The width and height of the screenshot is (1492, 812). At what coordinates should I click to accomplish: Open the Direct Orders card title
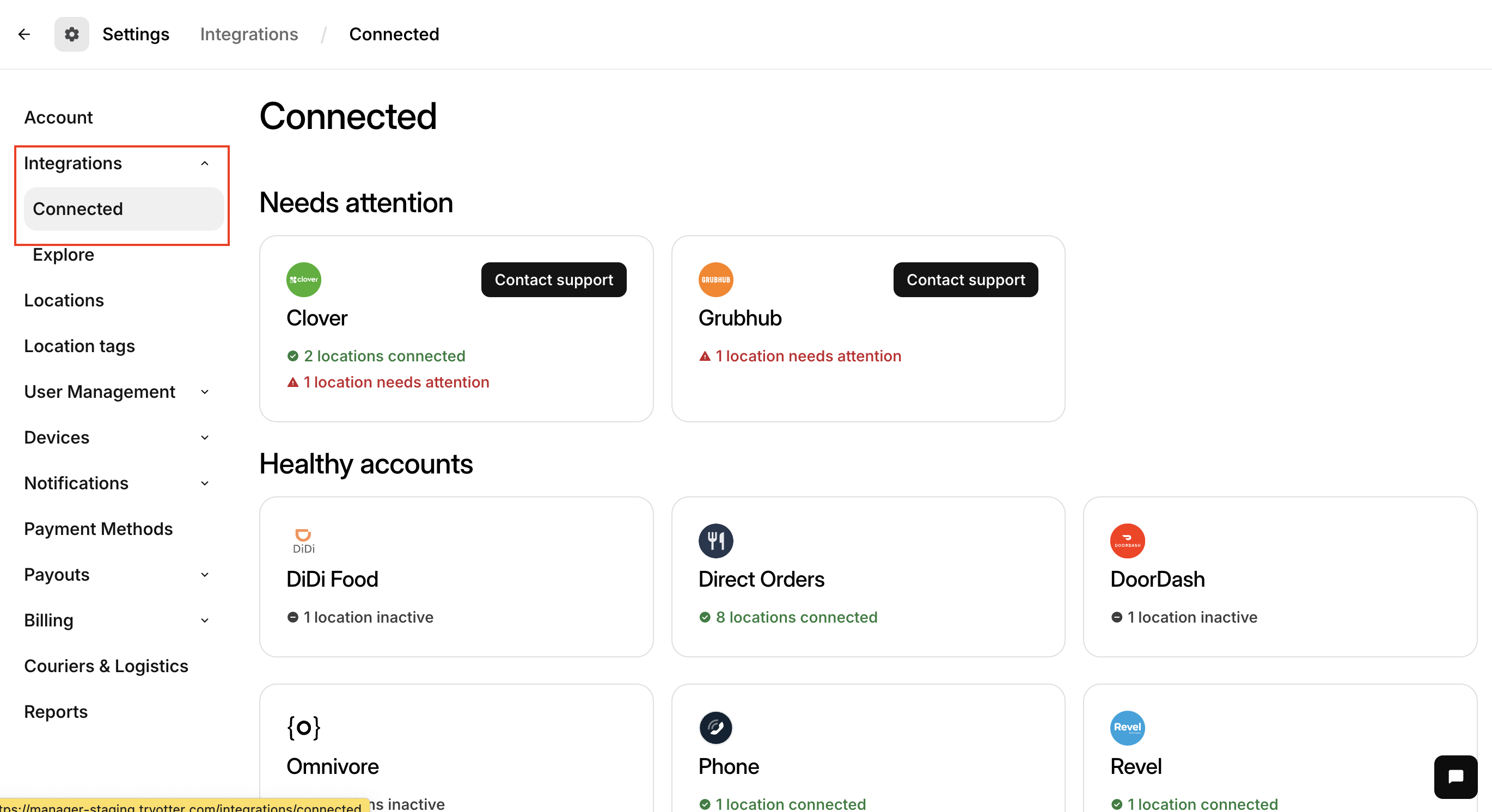coord(761,579)
